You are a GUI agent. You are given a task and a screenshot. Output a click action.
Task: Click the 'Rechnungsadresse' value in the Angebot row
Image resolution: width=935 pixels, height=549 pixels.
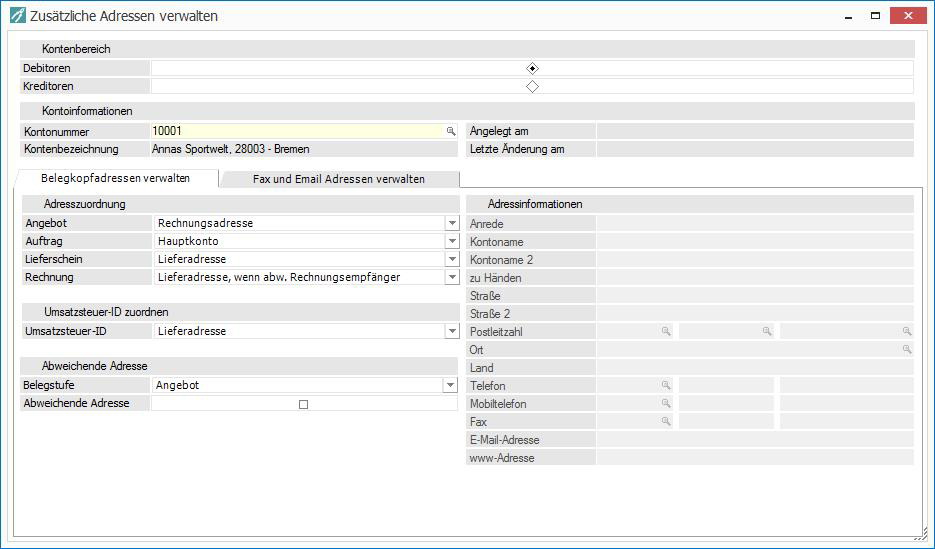205,223
